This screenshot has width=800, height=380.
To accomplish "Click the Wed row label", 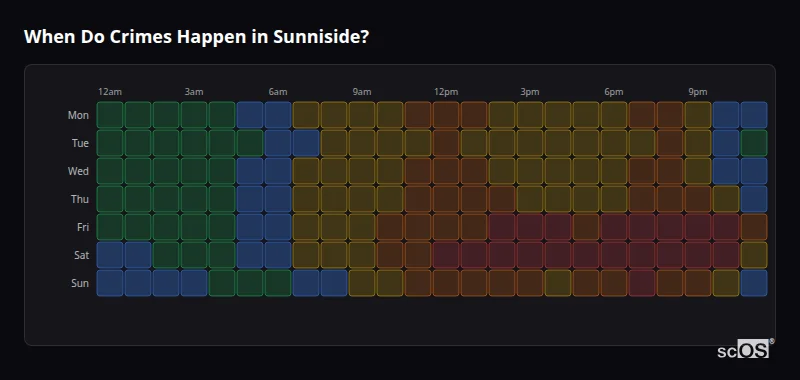I will tap(78, 171).
